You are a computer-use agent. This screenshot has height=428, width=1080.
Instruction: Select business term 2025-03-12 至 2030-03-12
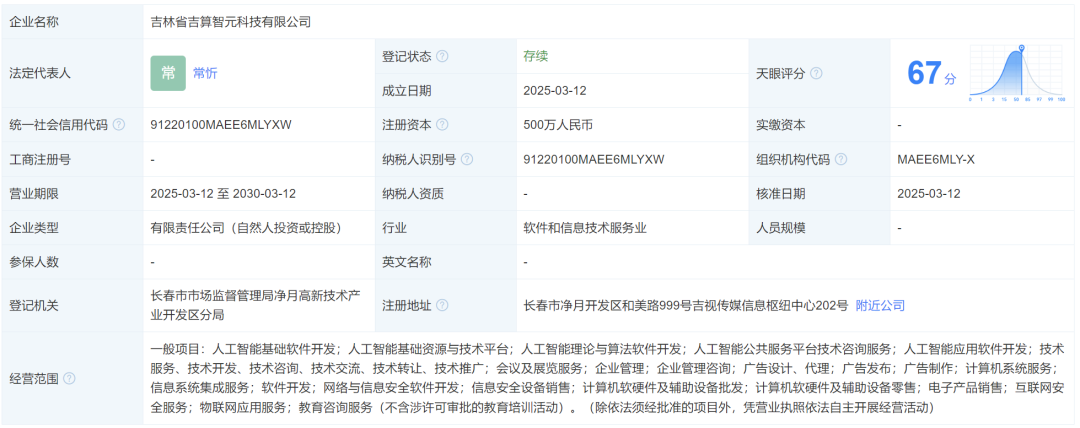click(223, 194)
